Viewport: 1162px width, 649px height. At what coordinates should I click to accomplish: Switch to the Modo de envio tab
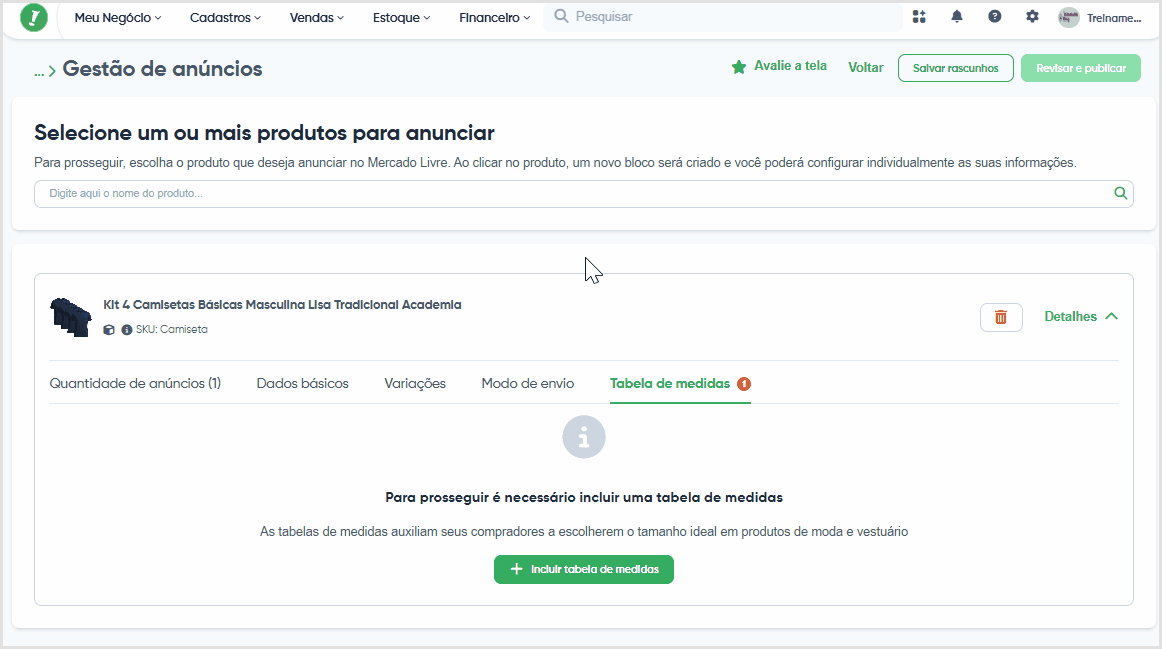(528, 384)
